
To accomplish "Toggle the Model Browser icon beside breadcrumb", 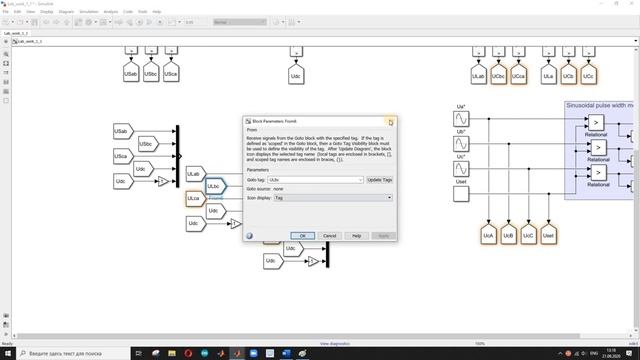I will point(6,42).
